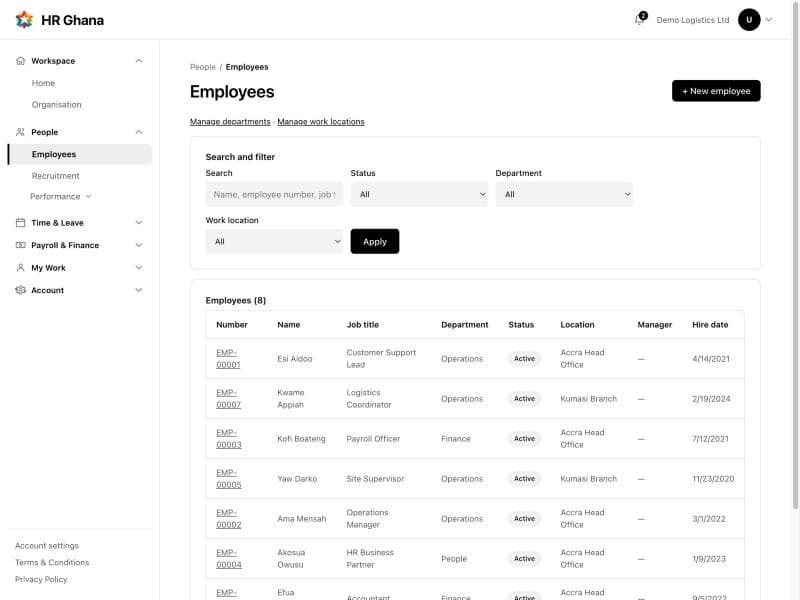
Task: Open the Status filter dropdown
Action: click(419, 194)
